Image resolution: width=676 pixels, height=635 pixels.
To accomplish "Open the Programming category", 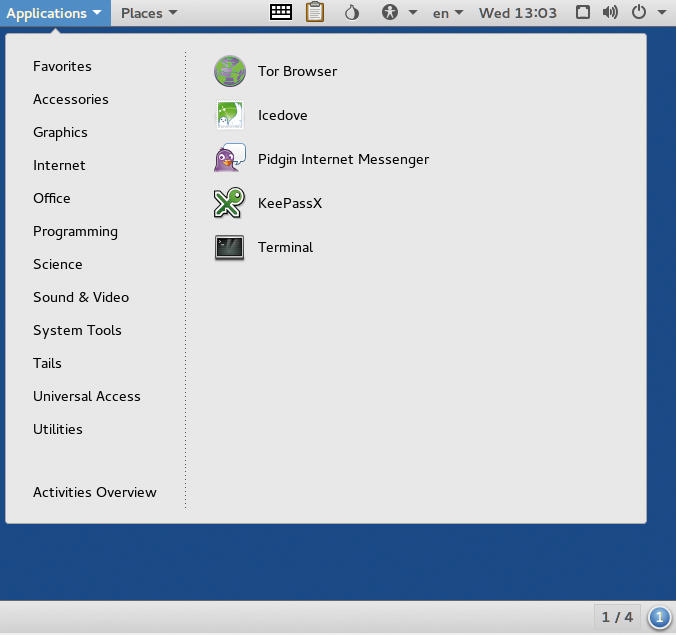I will (x=75, y=232).
